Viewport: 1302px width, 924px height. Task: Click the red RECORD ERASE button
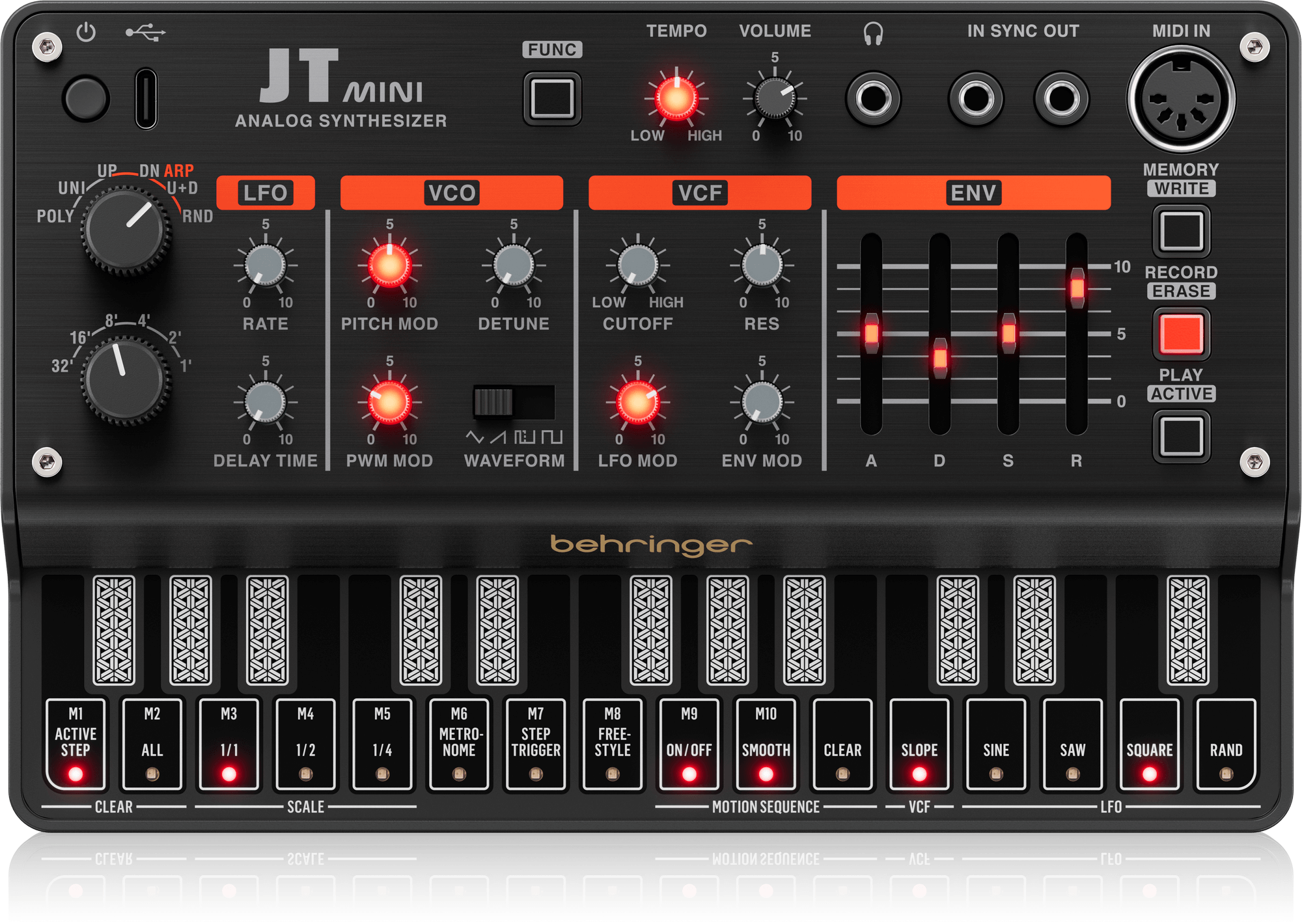coord(1181,334)
